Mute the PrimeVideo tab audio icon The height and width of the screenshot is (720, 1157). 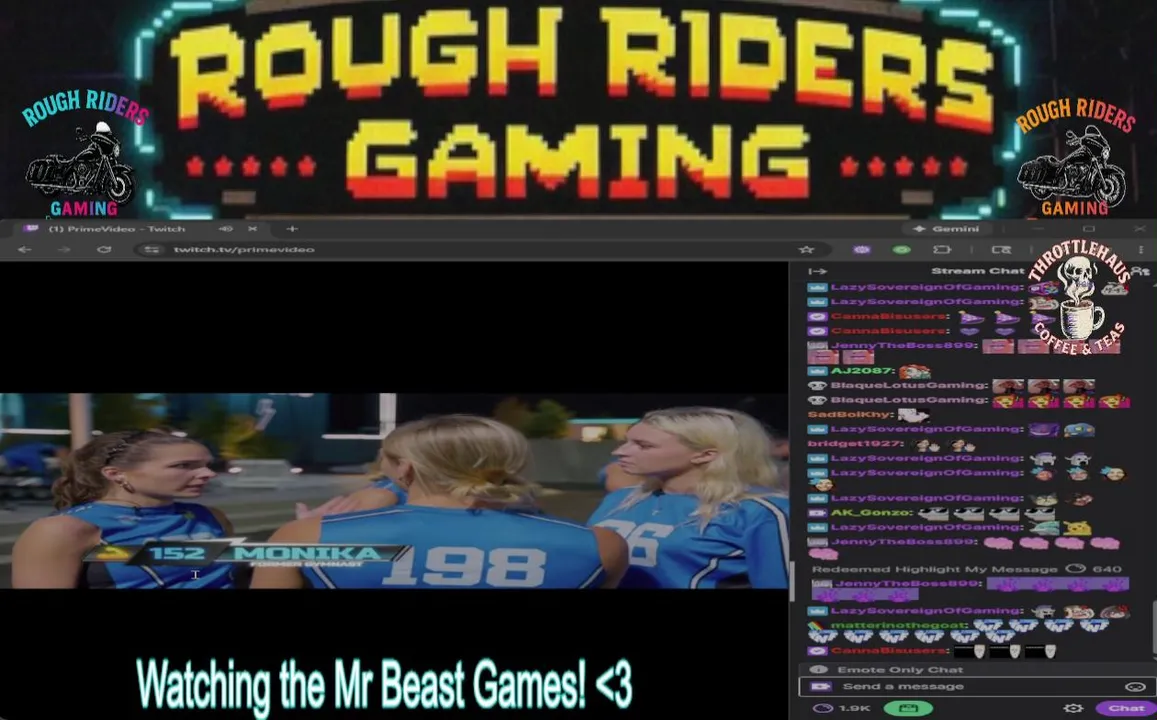tap(227, 229)
